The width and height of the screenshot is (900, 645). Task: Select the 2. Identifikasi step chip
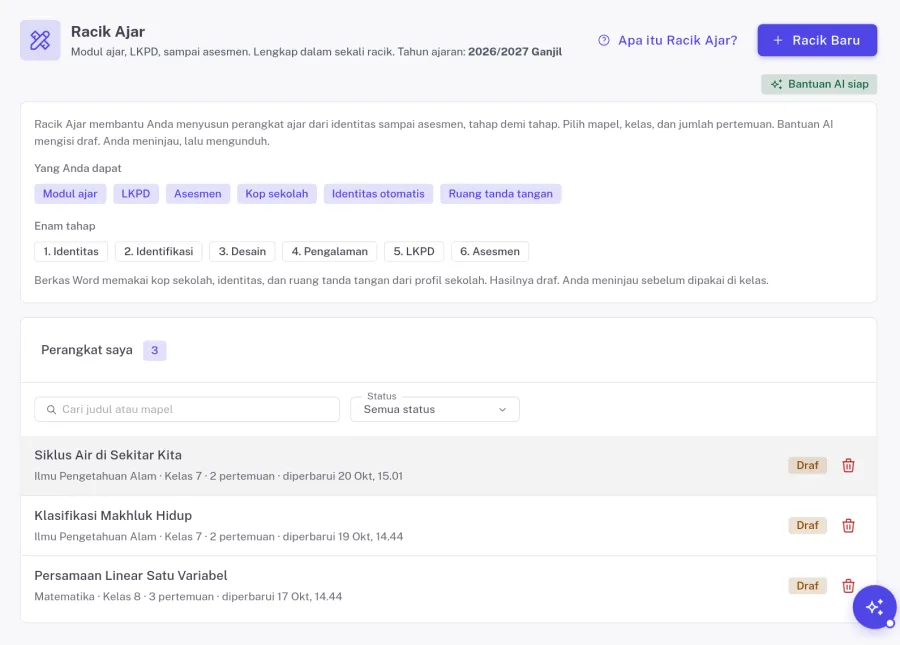(158, 251)
